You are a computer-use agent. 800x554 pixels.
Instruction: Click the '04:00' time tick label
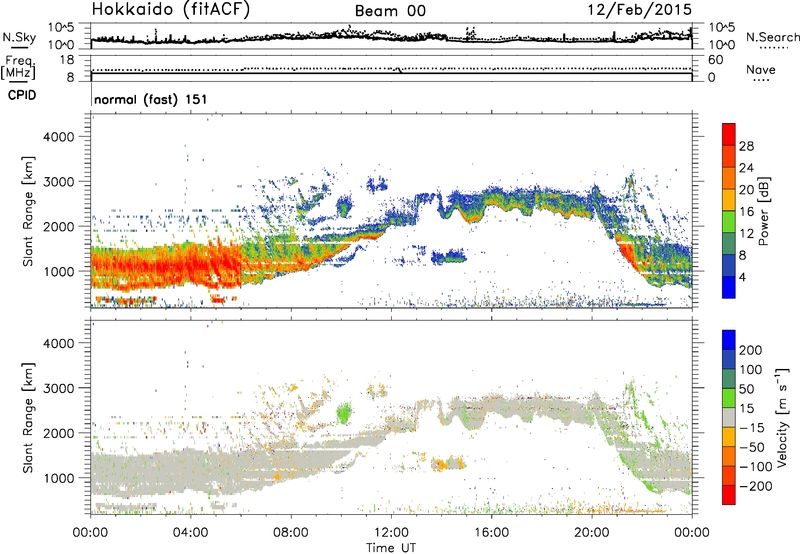click(190, 533)
